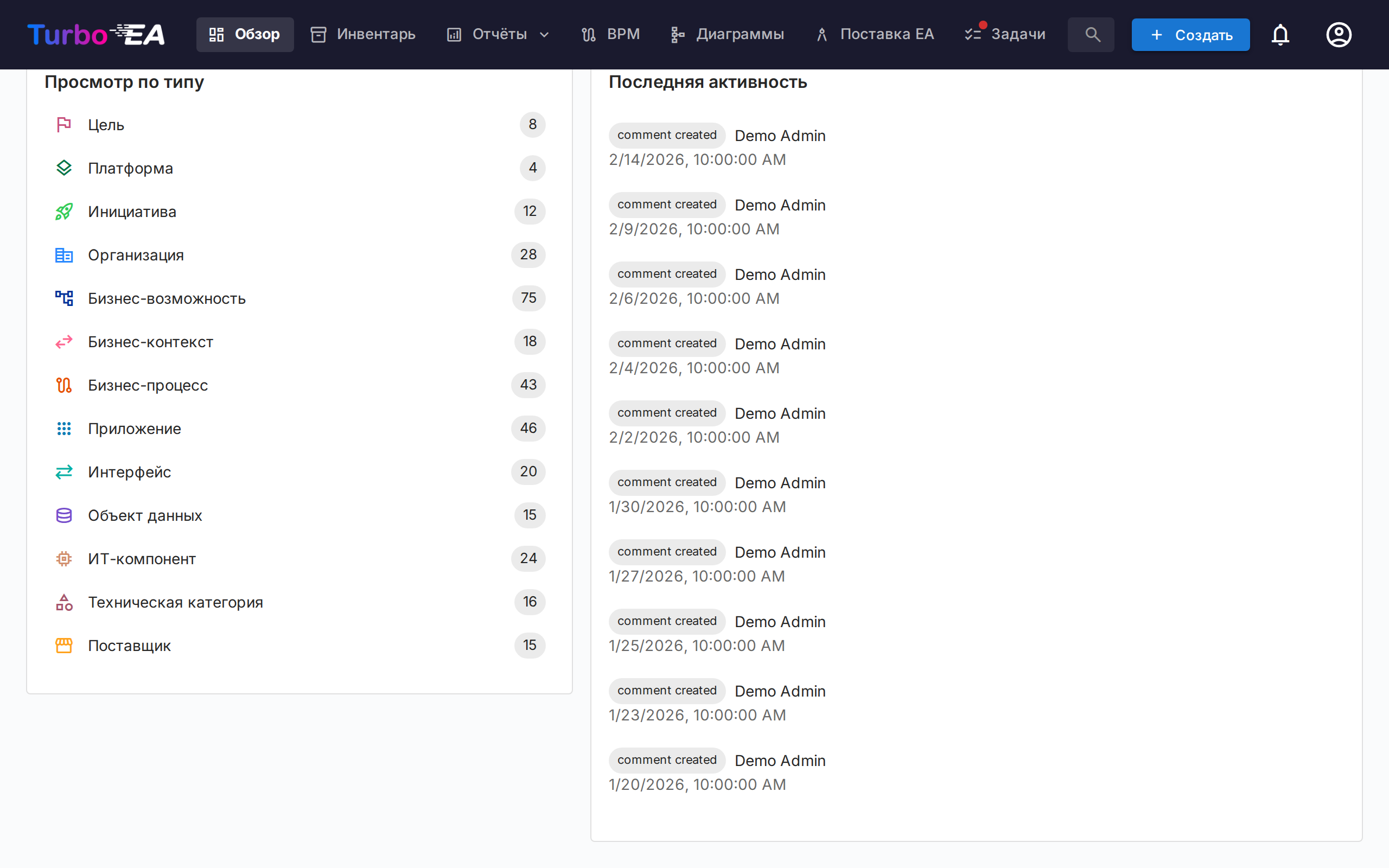Screen dimensions: 1389x868
Task: Open Задачи with the red notification dot
Action: [x=1005, y=34]
